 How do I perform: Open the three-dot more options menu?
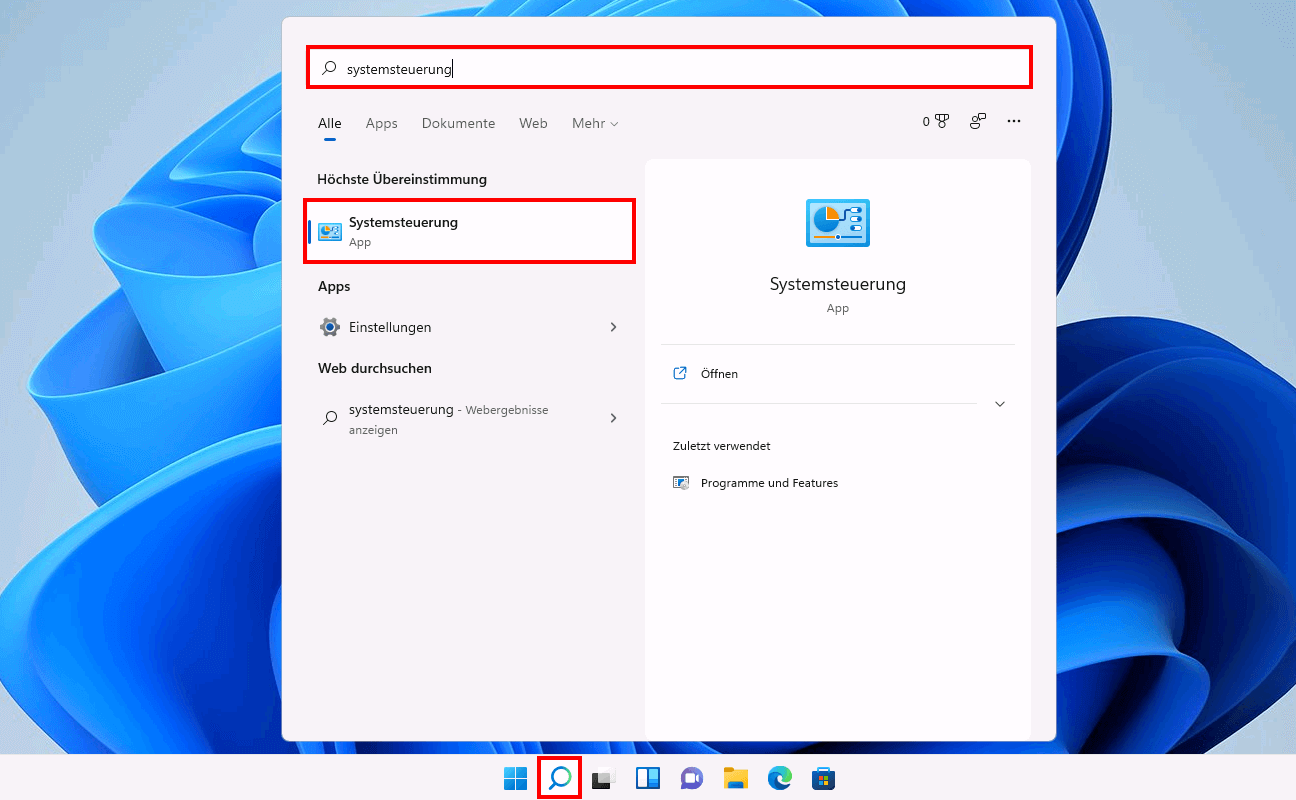click(x=1014, y=121)
